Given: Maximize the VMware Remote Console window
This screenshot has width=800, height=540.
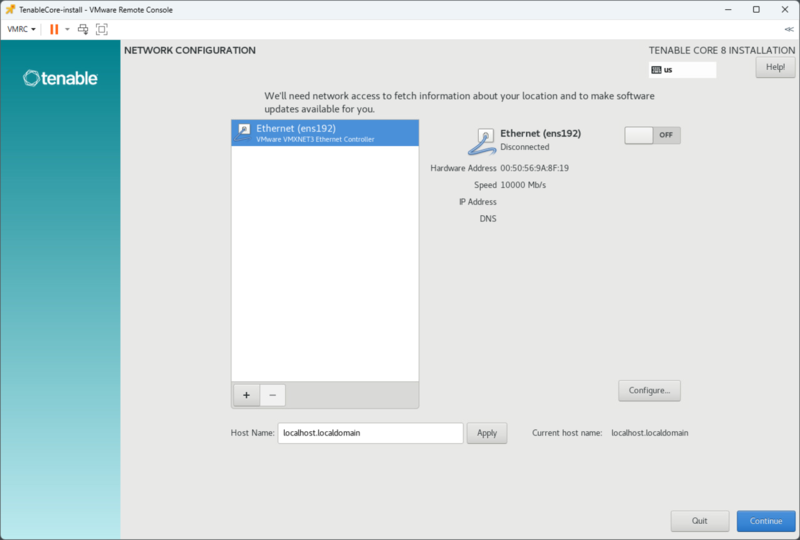Looking at the screenshot, I should [x=756, y=10].
